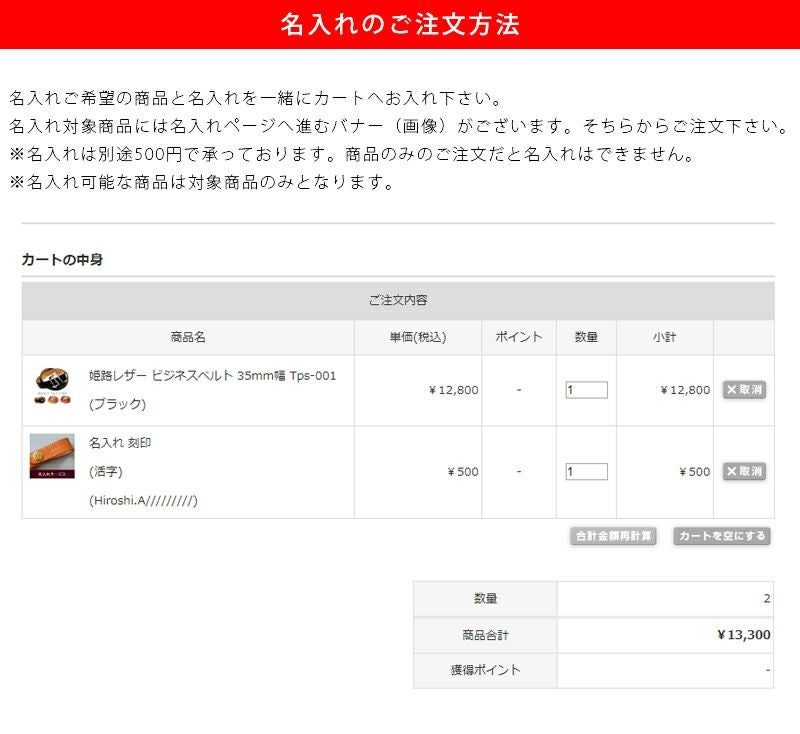
Task: Cancel the 姫路レザー belt item with 取消
Action: [744, 390]
